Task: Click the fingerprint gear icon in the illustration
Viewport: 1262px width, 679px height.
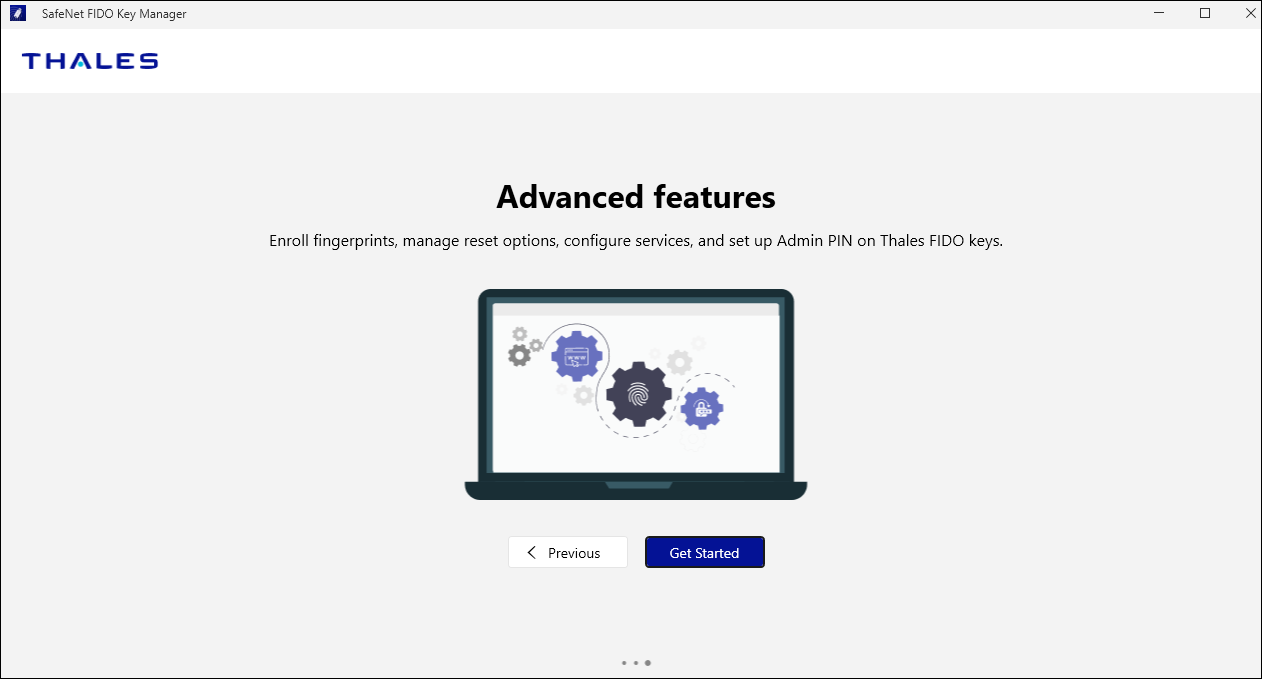Action: pos(638,396)
